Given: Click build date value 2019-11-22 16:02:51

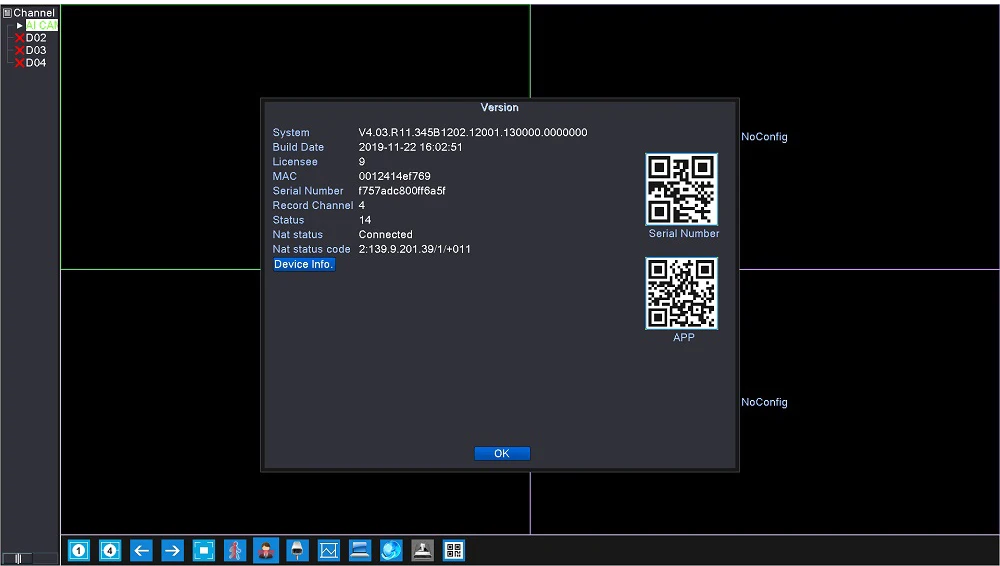Looking at the screenshot, I should 410,147.
